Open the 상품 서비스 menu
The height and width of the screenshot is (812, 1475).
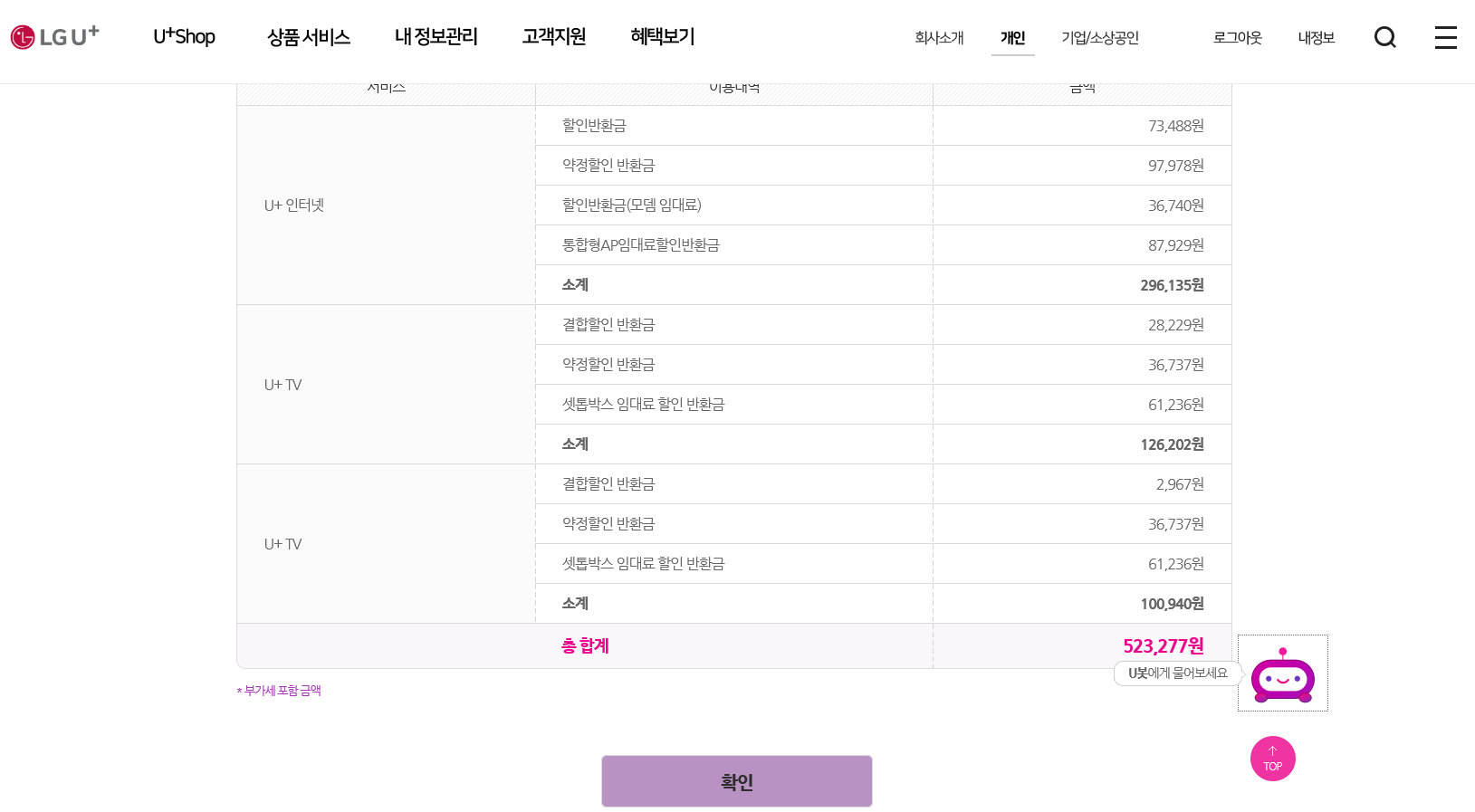pos(309,37)
